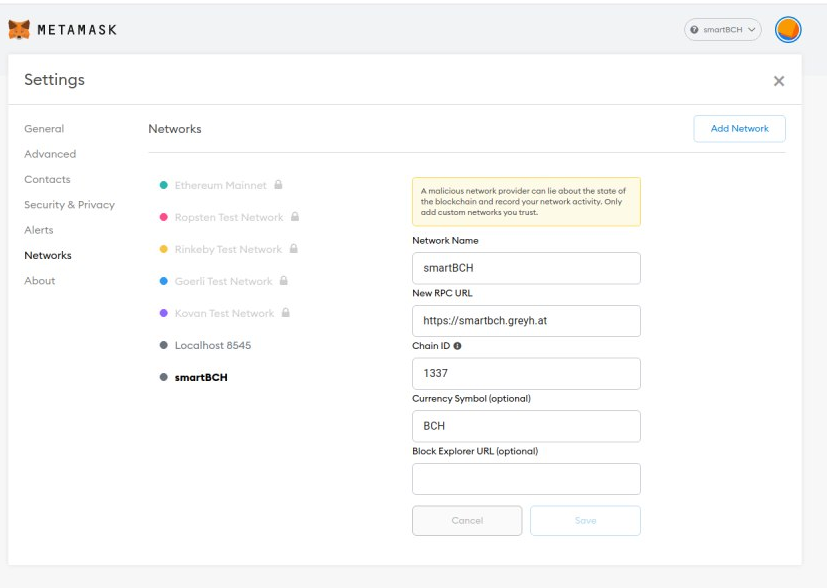Click the green dot for Ethereum Mainnet

coord(164,185)
